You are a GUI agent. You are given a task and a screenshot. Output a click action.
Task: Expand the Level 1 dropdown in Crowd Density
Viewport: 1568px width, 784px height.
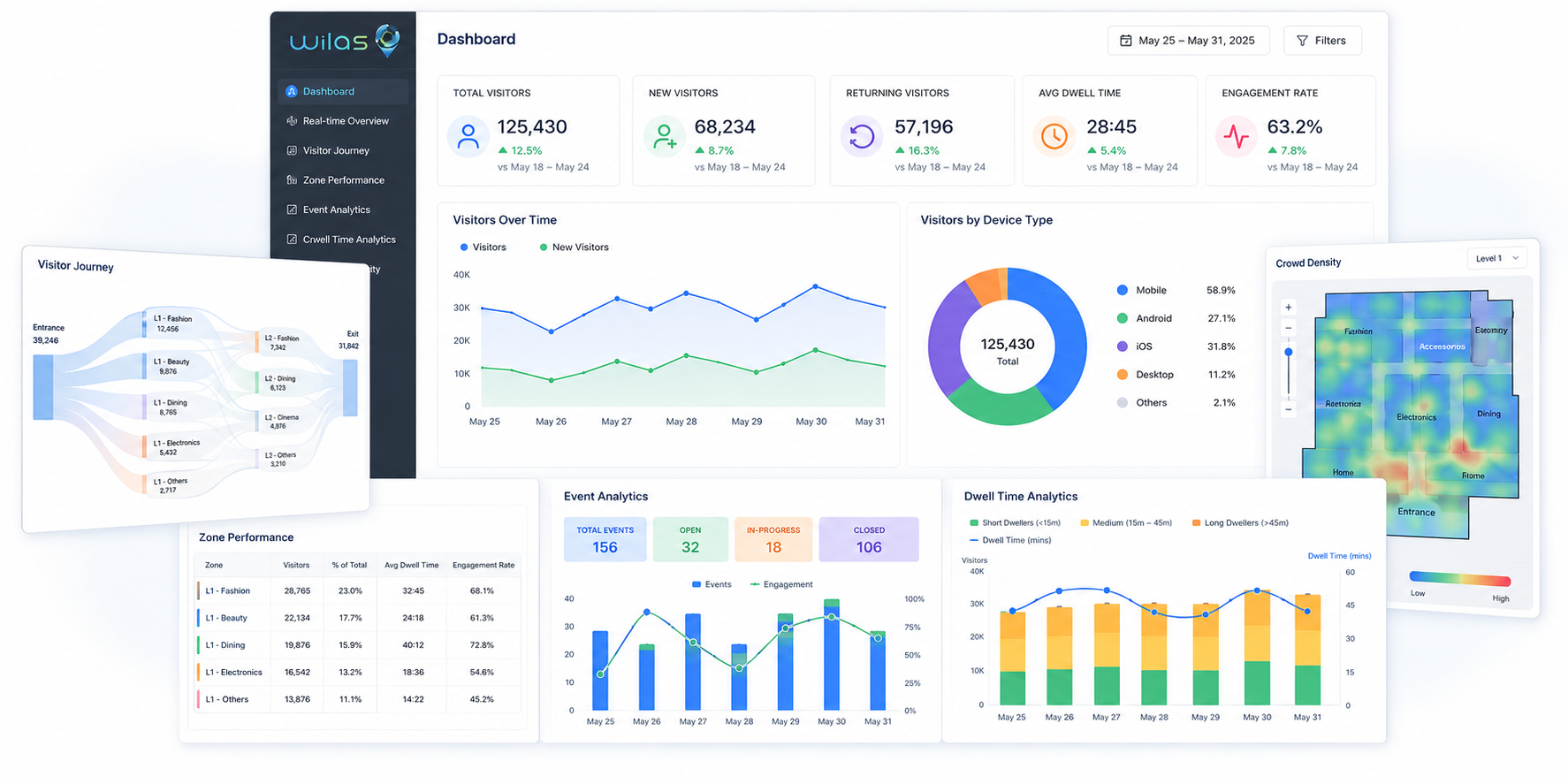click(1497, 258)
